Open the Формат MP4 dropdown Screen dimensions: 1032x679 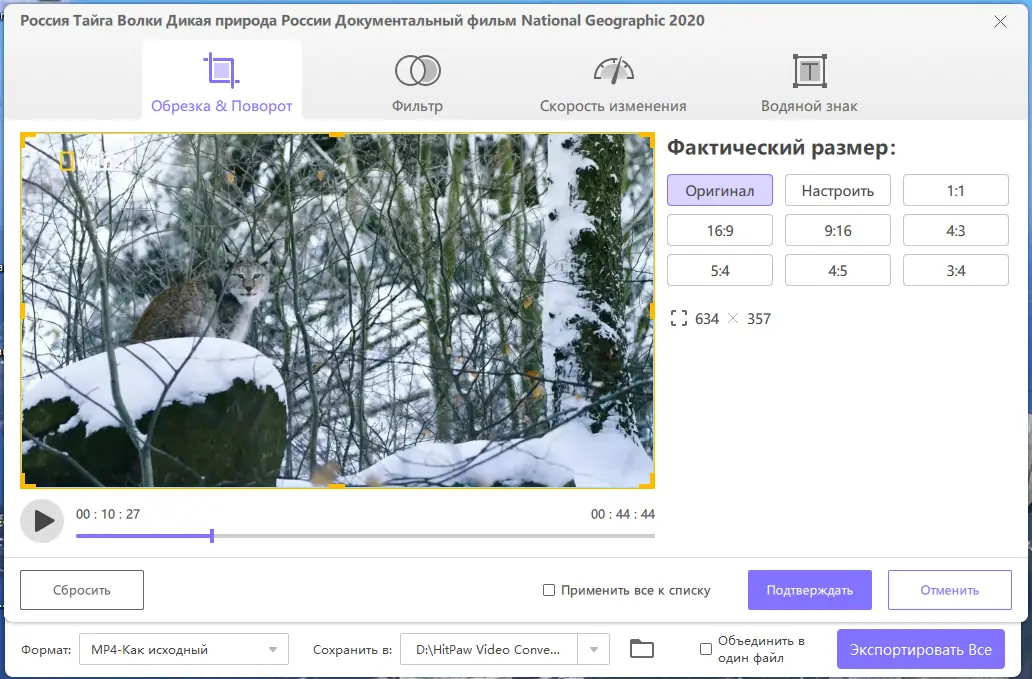point(184,648)
